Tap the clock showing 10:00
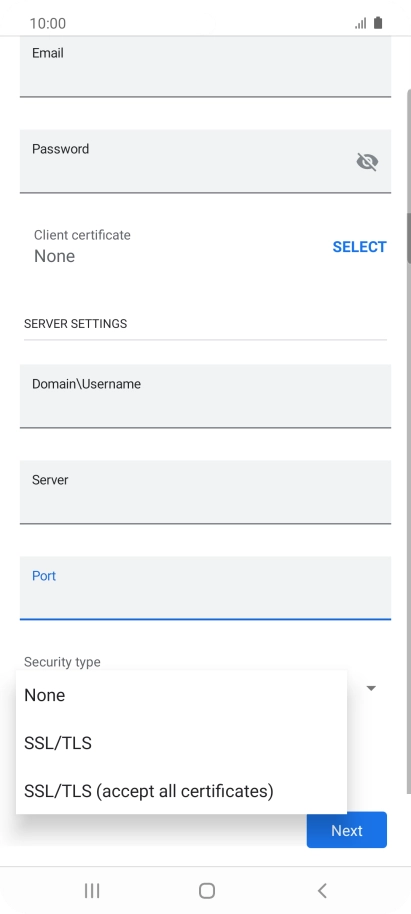Image resolution: width=411 pixels, height=914 pixels. [x=48, y=23]
